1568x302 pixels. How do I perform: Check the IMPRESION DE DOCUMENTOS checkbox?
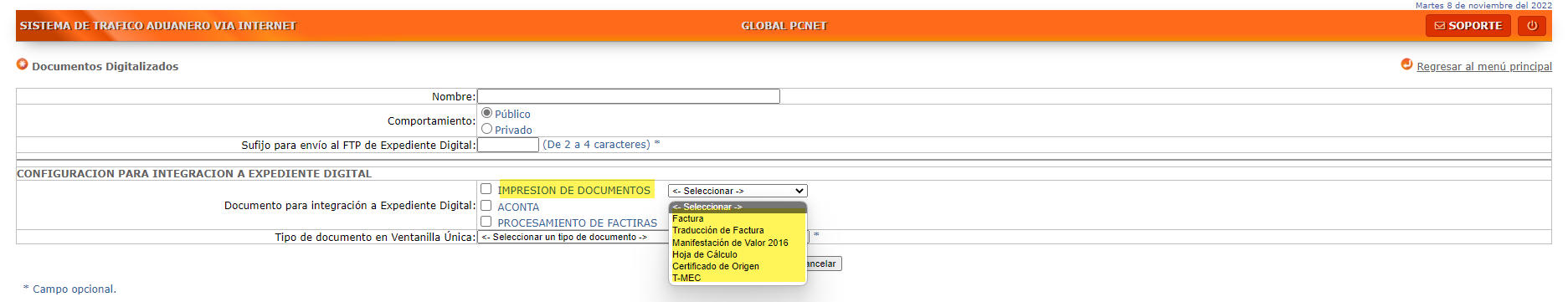(486, 189)
